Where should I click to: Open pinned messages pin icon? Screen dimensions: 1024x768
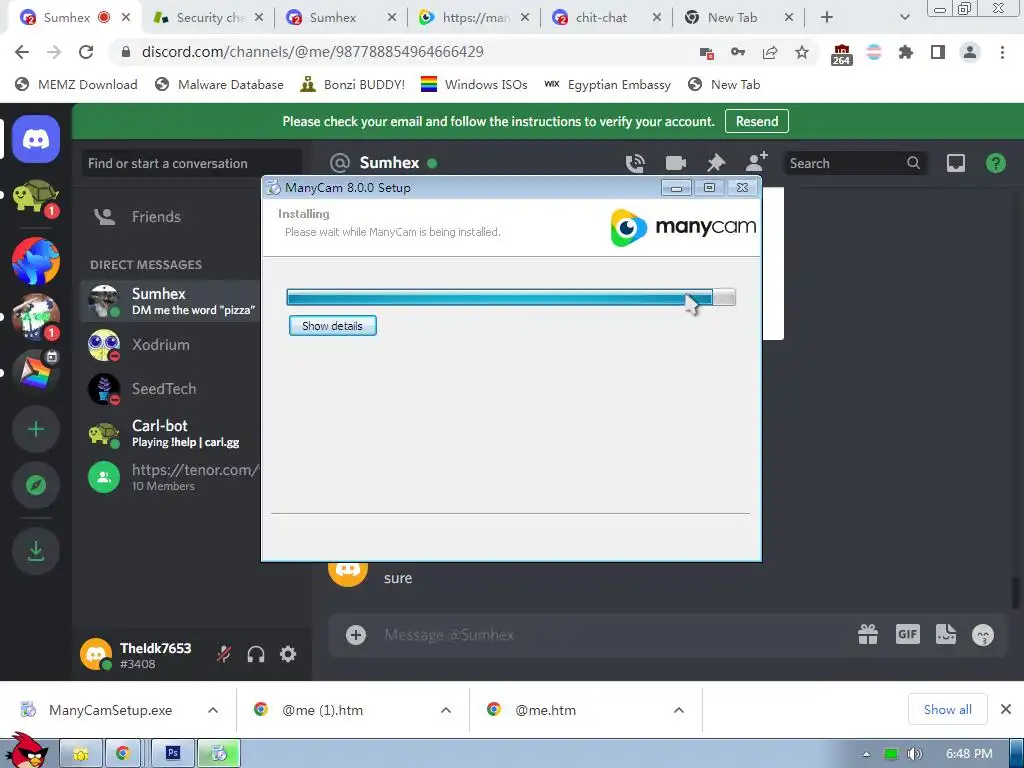click(x=716, y=163)
